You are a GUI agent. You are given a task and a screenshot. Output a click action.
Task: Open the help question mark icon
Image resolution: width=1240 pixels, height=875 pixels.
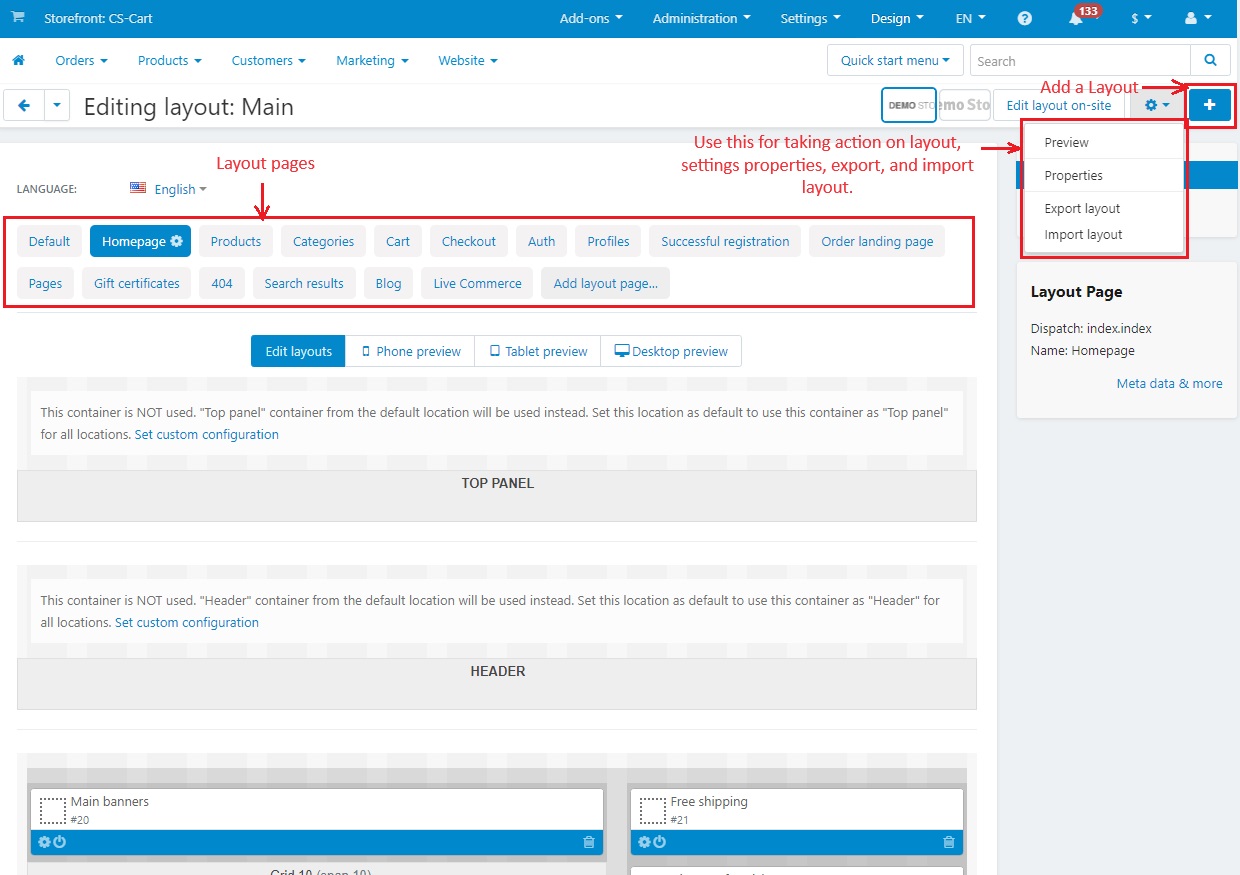click(x=1025, y=18)
